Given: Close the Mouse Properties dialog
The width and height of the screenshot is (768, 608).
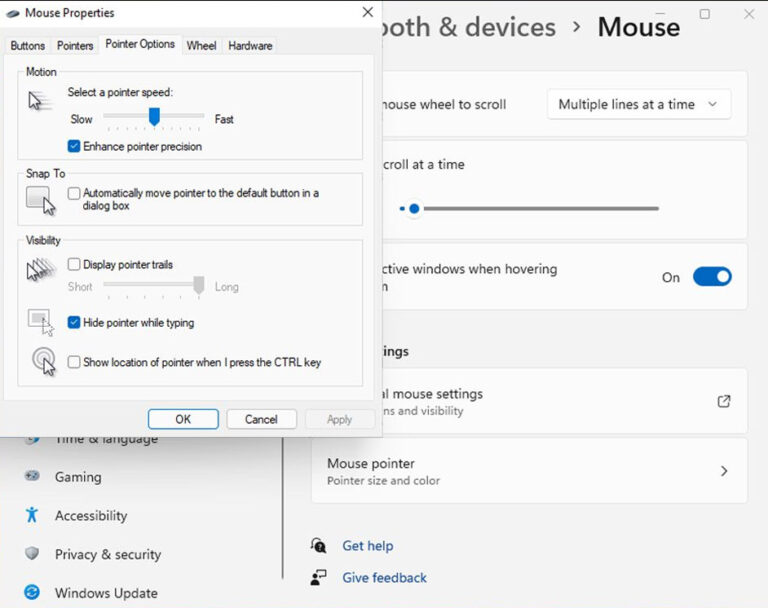Looking at the screenshot, I should [x=368, y=12].
